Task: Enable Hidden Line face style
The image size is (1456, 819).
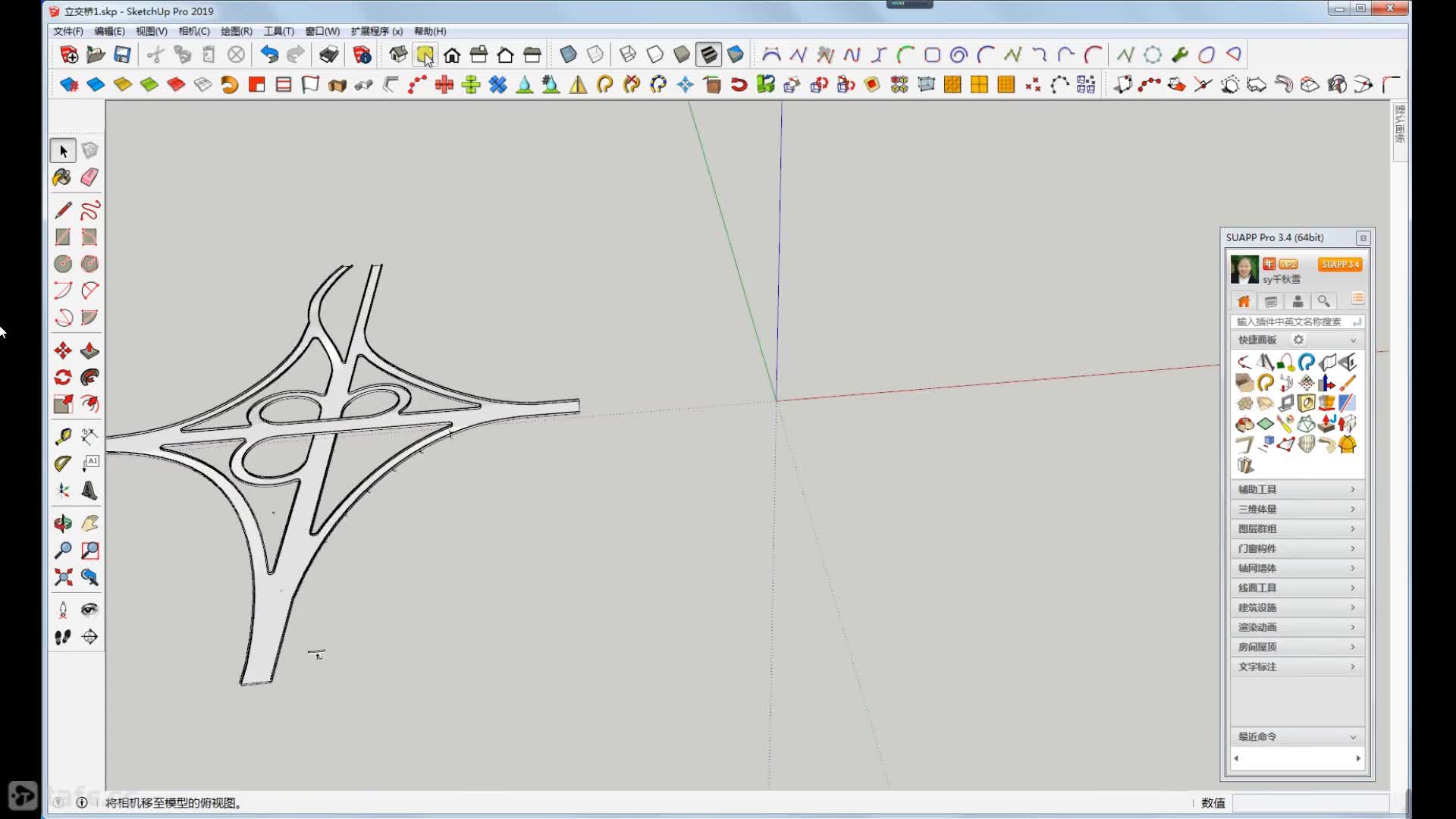Action: (655, 55)
